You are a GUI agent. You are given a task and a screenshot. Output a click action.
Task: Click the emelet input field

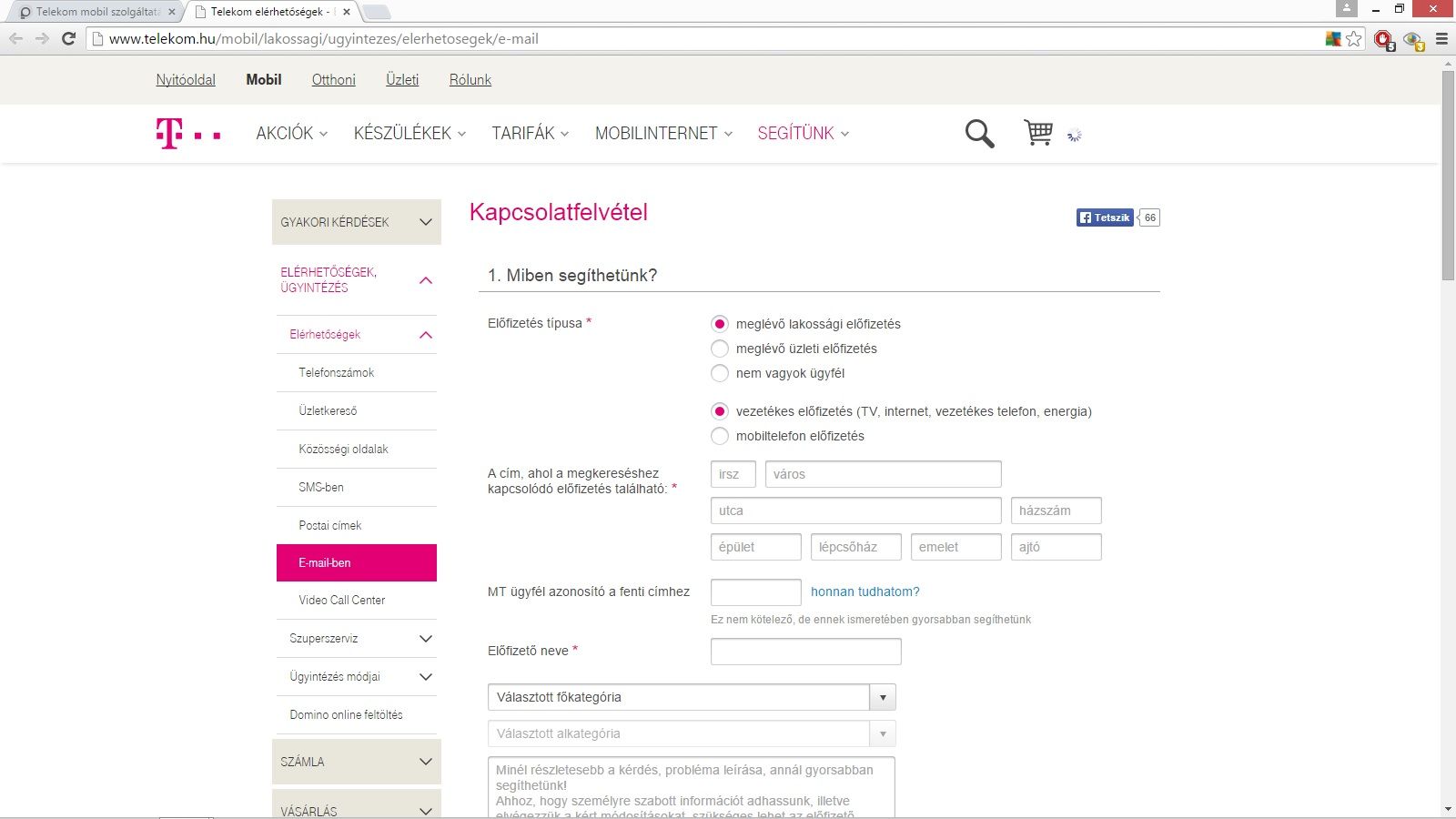[956, 547]
